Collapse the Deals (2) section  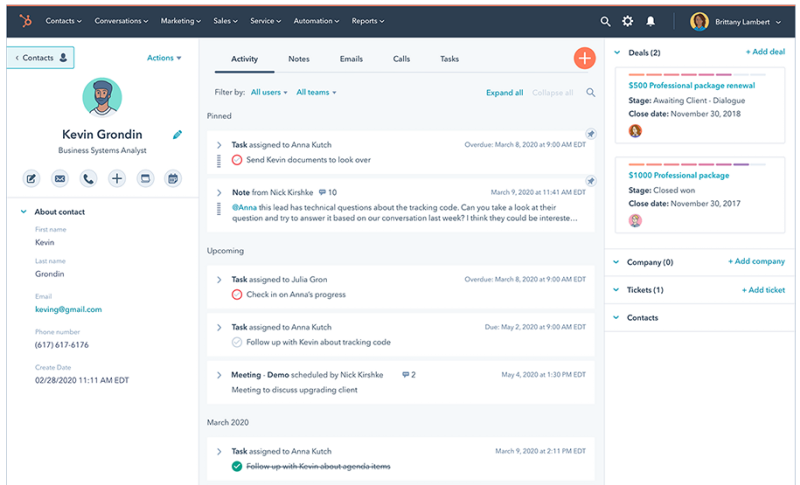[x=617, y=53]
